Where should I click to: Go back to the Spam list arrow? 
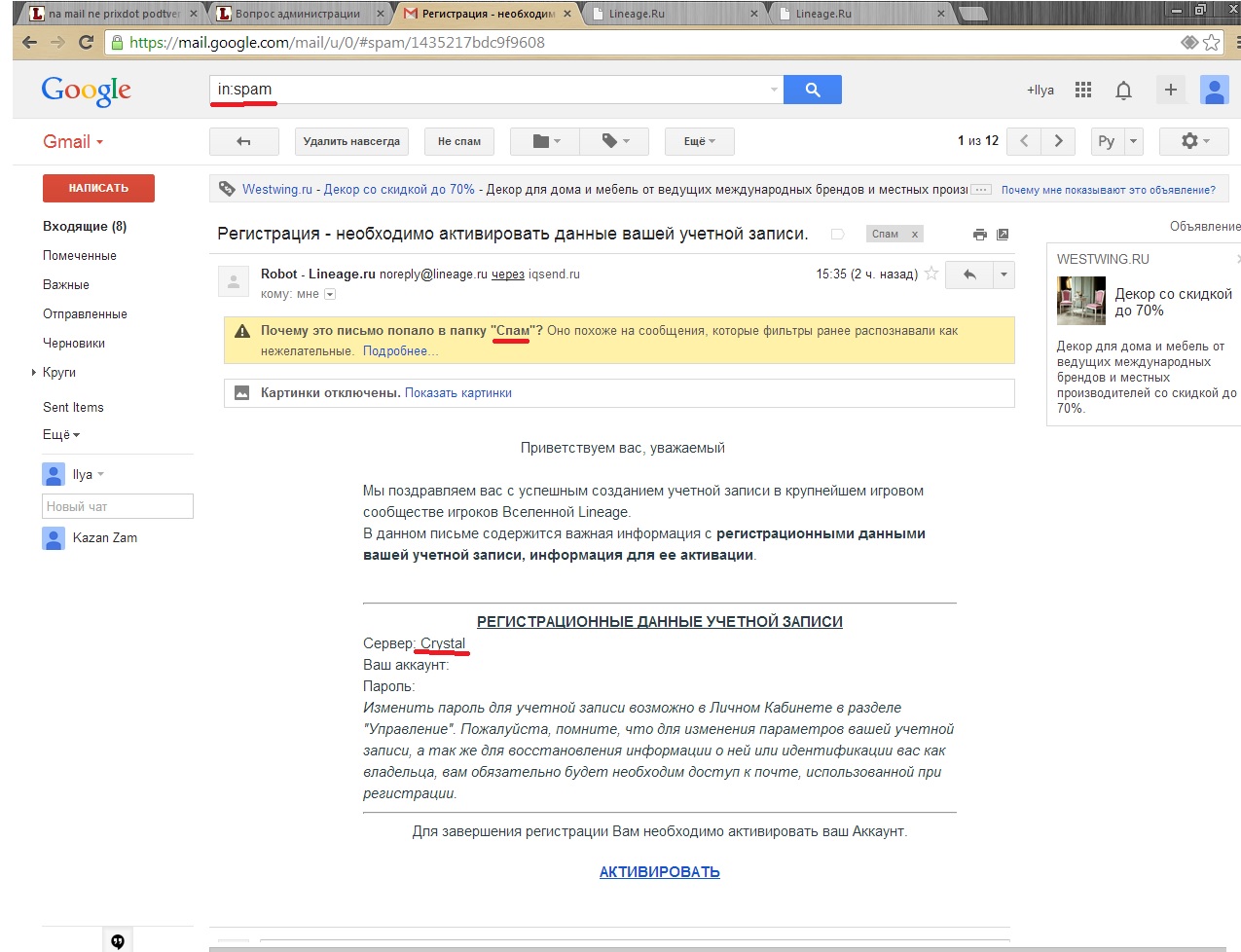[244, 141]
